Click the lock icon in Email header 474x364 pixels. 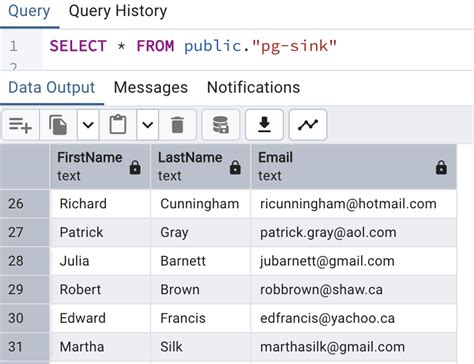[441, 167]
